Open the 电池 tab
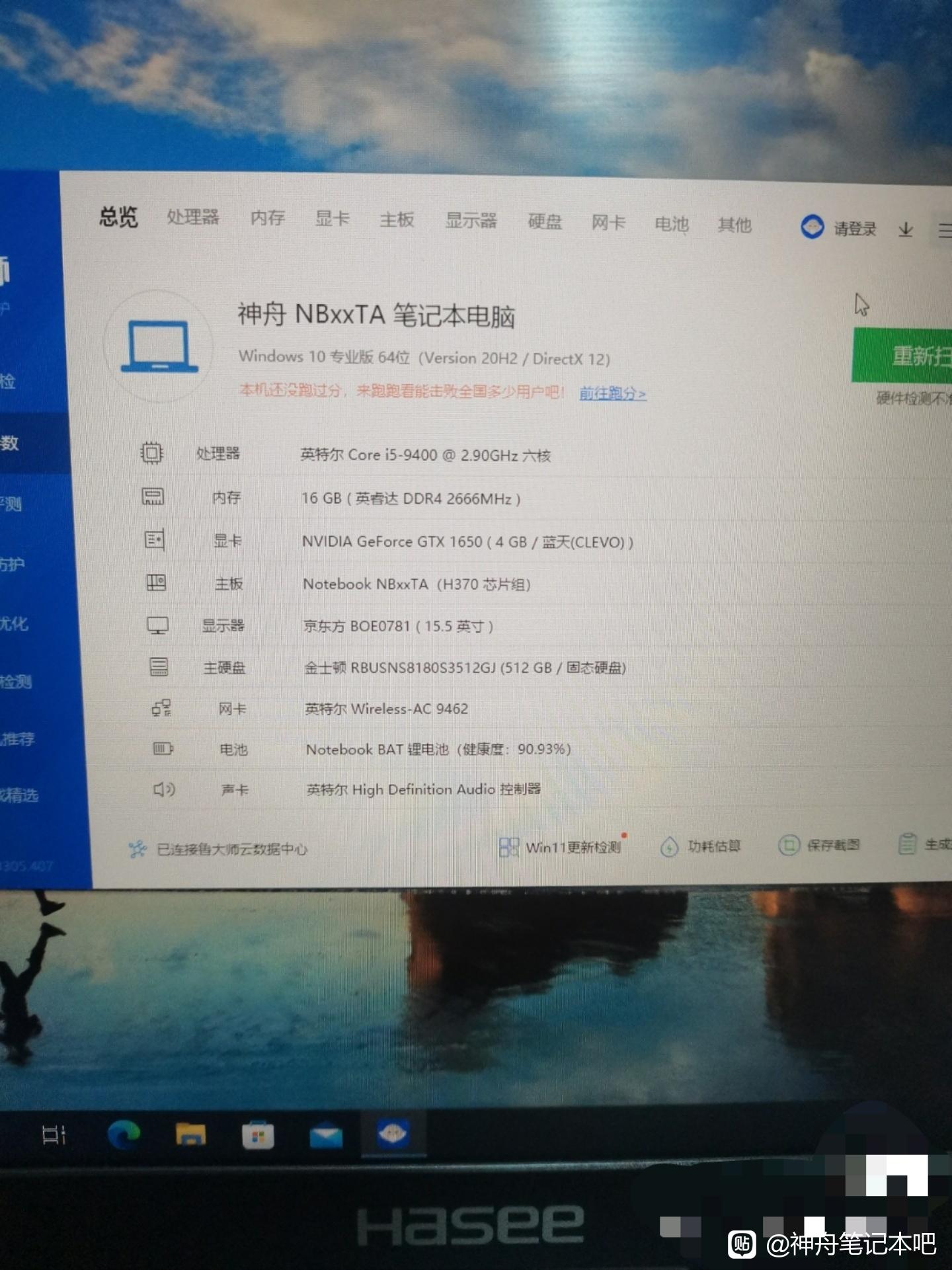The height and width of the screenshot is (1270, 952). 672,224
